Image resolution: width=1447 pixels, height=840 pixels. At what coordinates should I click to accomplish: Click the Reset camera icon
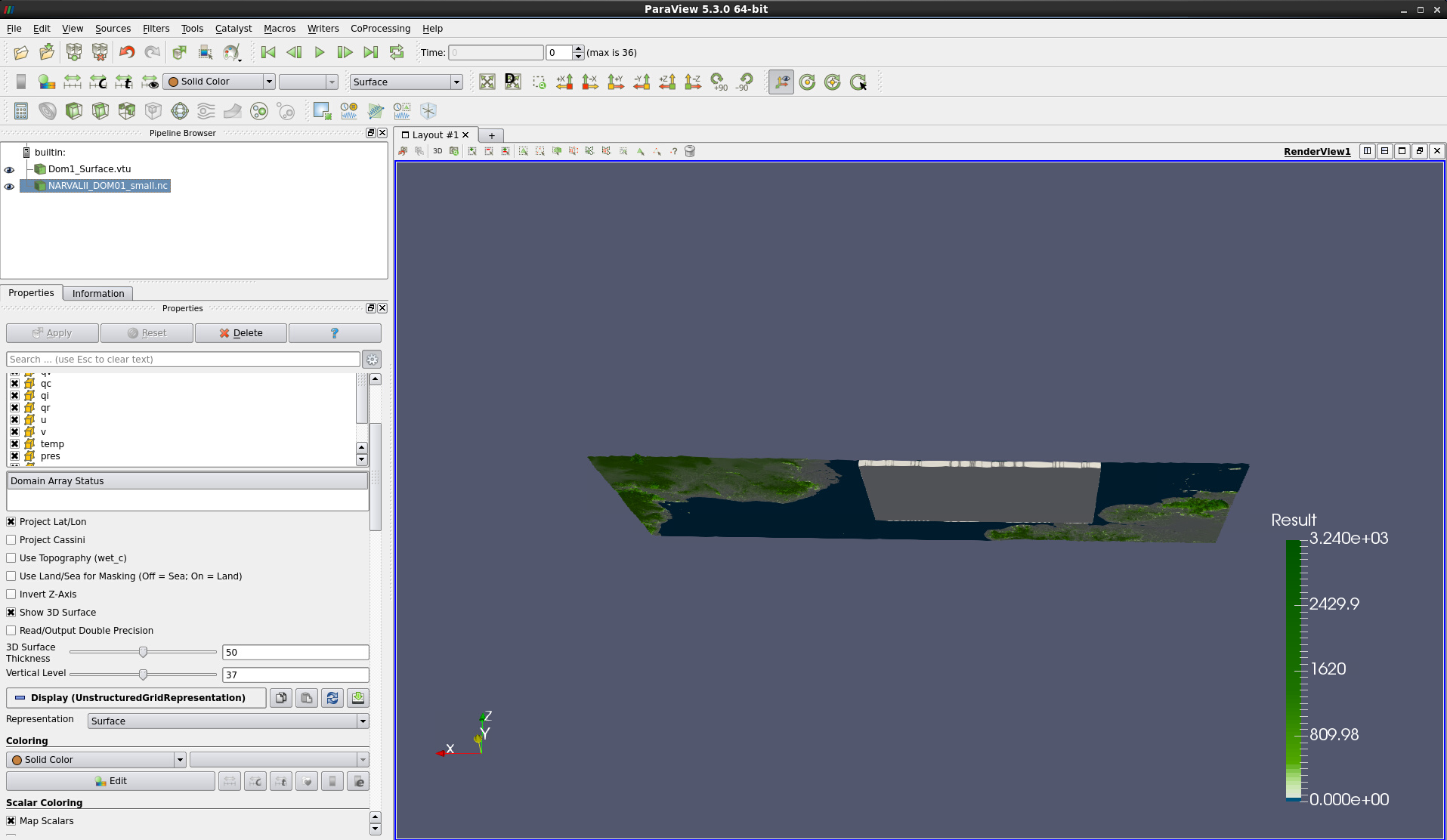click(x=487, y=82)
